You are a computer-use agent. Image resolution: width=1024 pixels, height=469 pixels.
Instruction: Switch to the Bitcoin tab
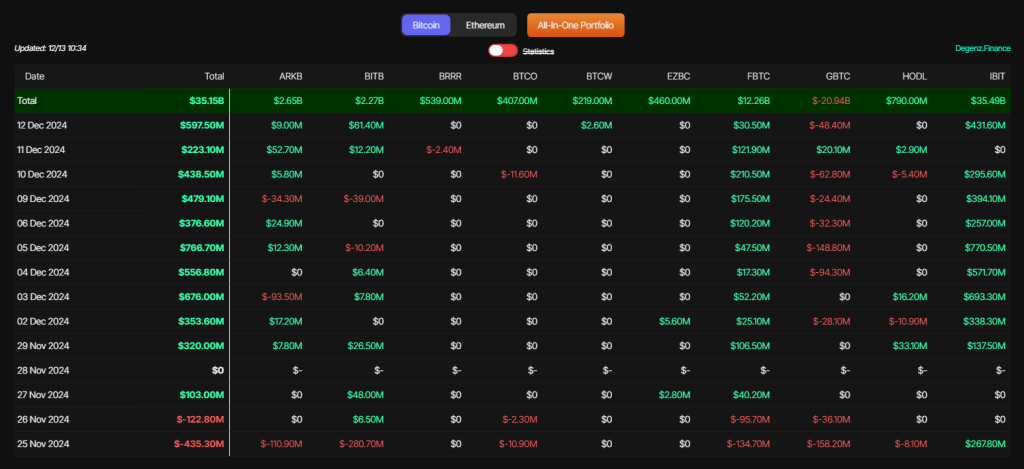point(426,25)
